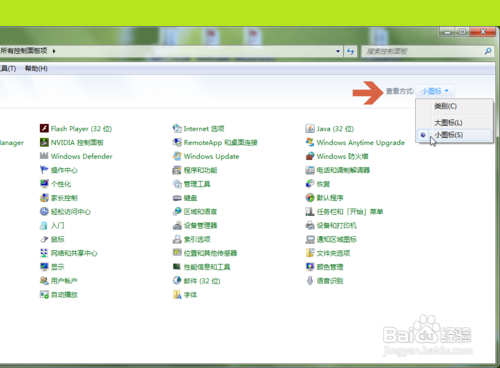Click 所有控制面板项 breadcrumb

coord(23,51)
